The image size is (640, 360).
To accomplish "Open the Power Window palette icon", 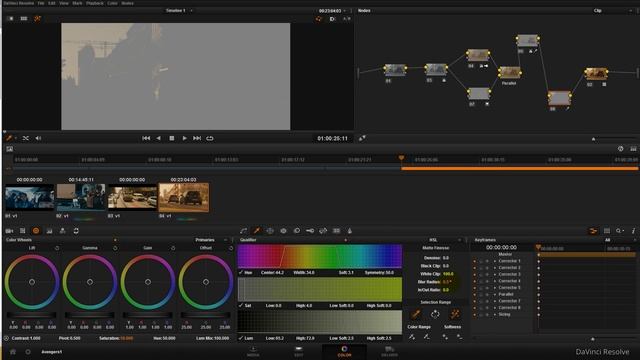I will pyautogui.click(x=270, y=231).
